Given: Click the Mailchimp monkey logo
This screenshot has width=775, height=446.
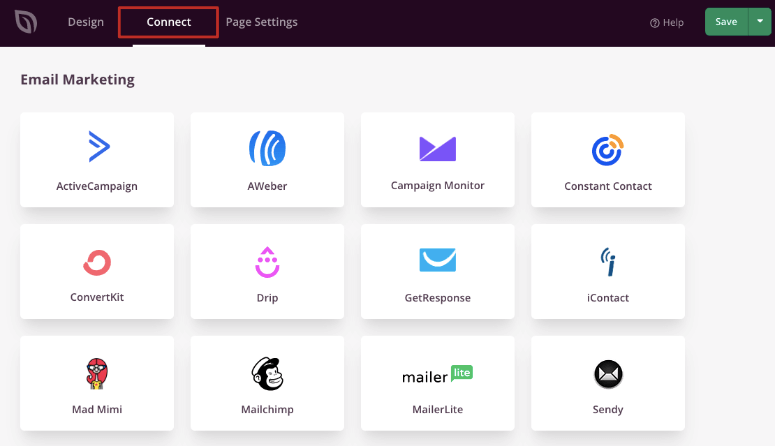Looking at the screenshot, I should (267, 374).
